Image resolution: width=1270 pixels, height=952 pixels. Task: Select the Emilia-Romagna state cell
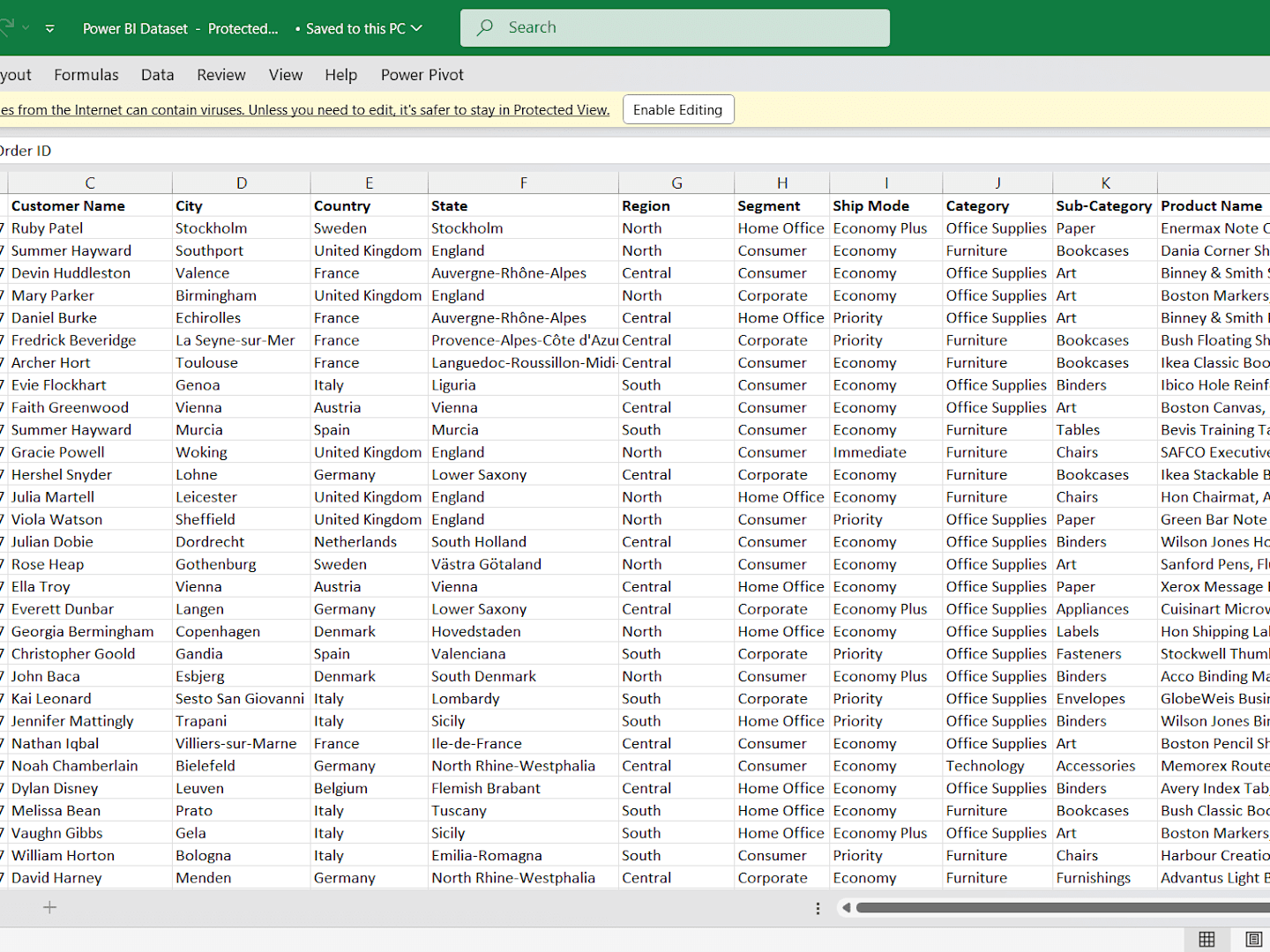tap(524, 855)
